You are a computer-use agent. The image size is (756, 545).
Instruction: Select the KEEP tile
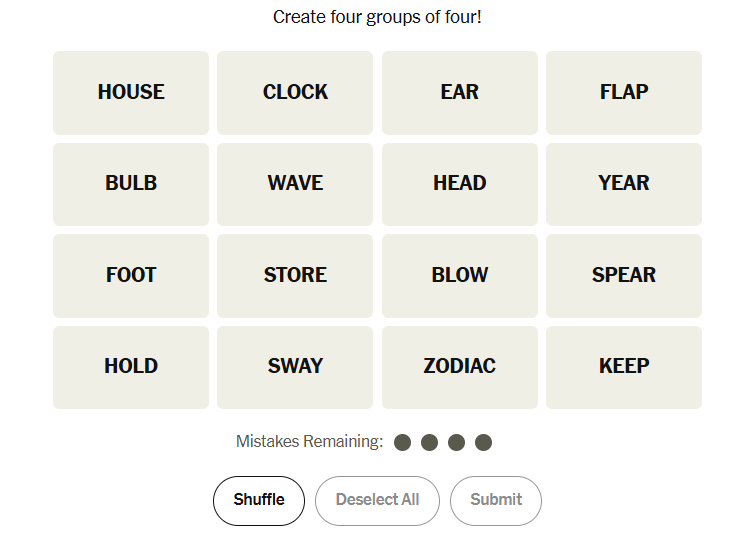point(624,367)
